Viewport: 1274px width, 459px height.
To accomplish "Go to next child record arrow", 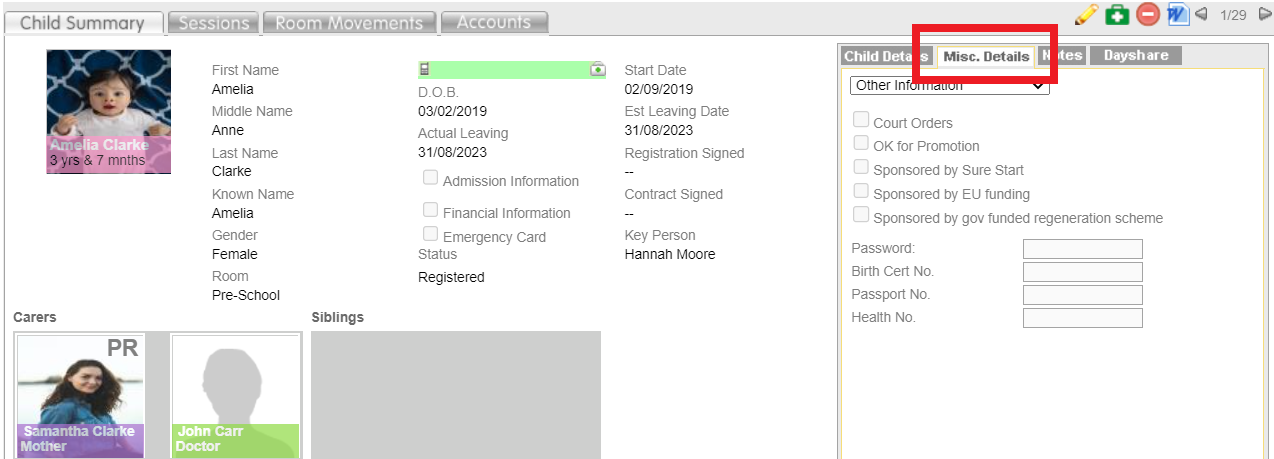I will [1265, 14].
